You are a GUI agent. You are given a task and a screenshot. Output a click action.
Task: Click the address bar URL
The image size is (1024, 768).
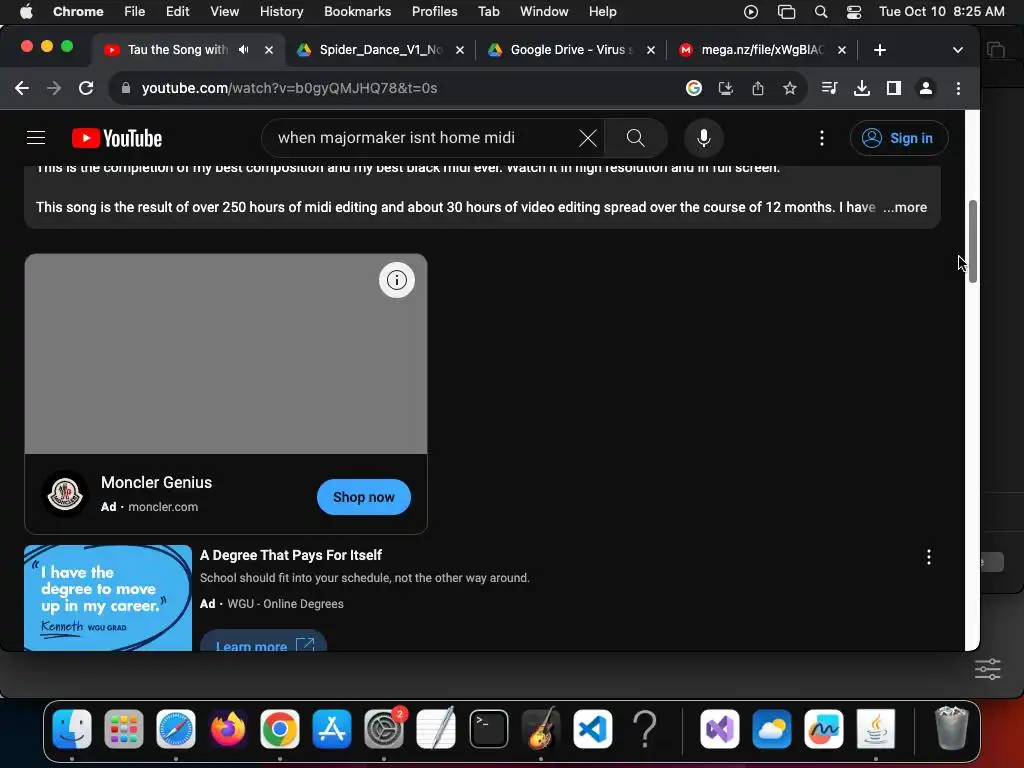(289, 88)
